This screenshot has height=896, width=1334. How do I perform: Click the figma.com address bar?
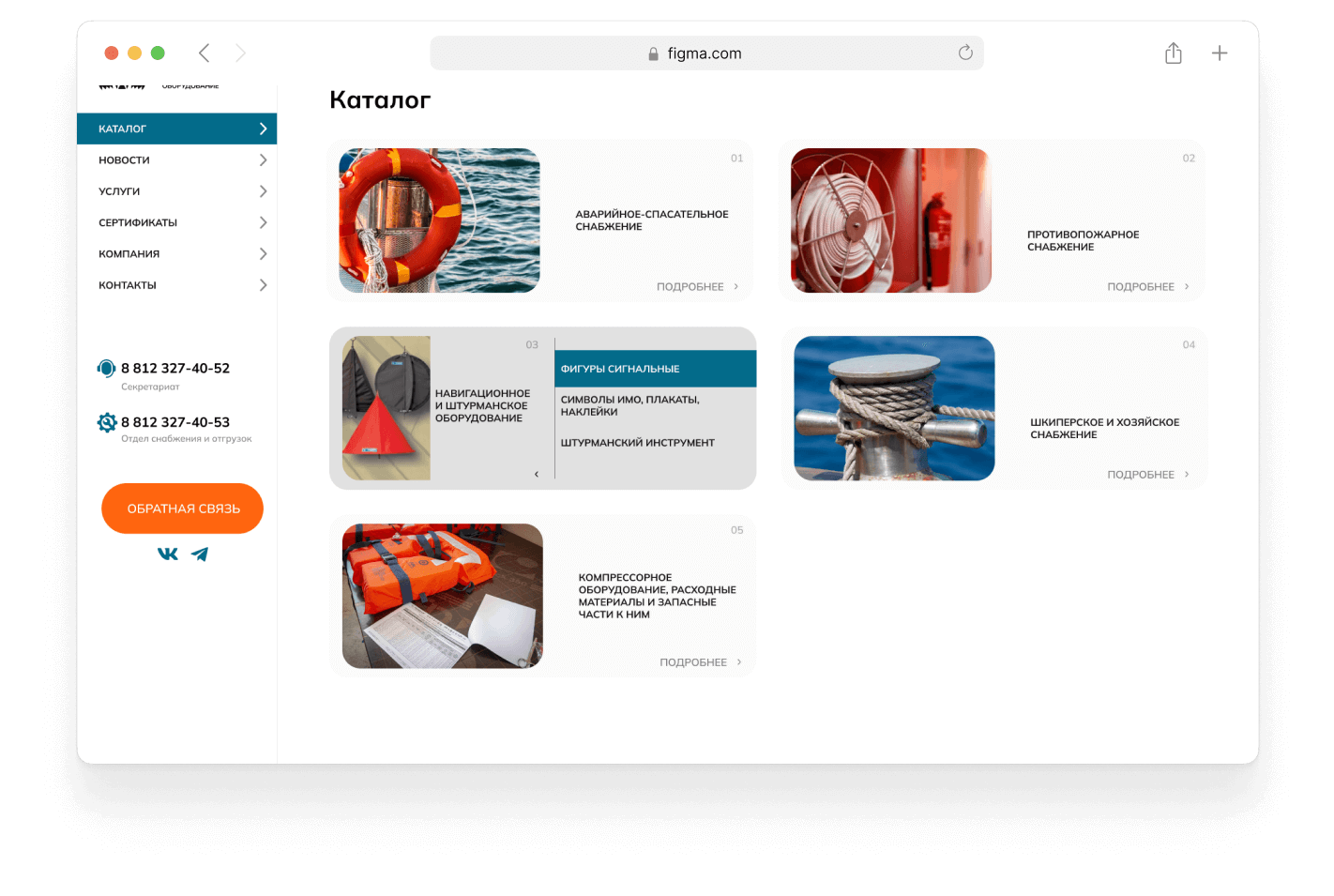click(x=706, y=53)
